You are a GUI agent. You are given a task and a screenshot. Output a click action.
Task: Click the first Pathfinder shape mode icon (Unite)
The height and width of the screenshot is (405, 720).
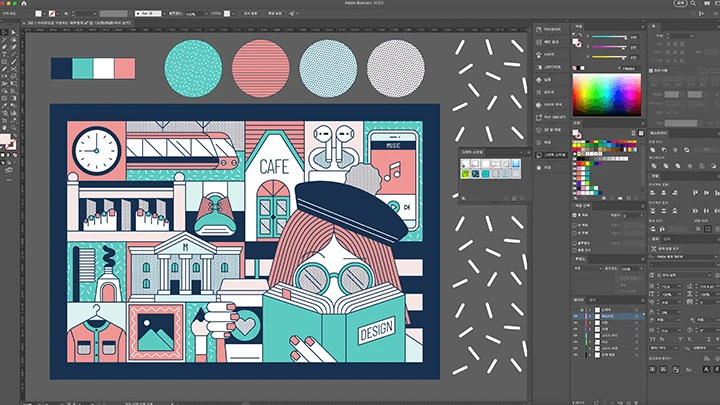652,150
